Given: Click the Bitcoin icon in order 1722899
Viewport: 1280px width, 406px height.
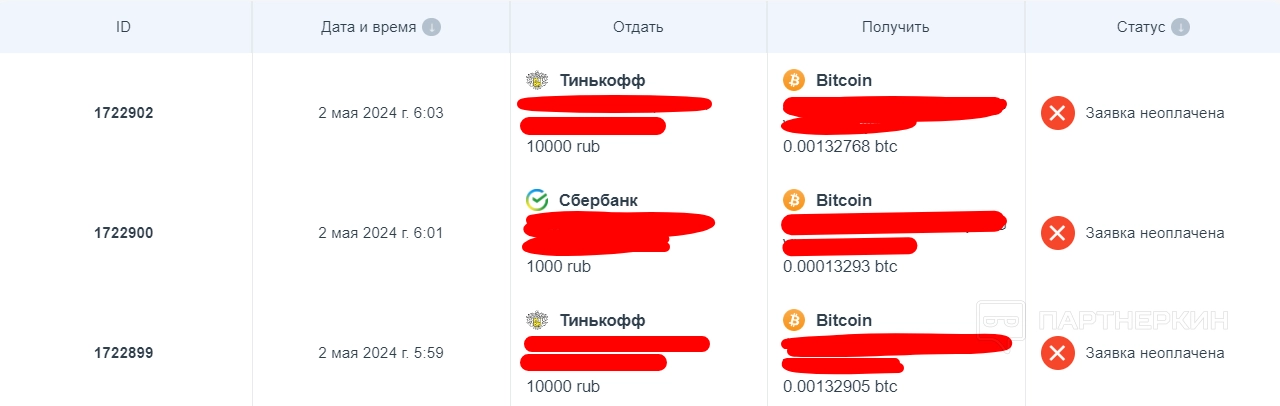Looking at the screenshot, I should (x=794, y=320).
